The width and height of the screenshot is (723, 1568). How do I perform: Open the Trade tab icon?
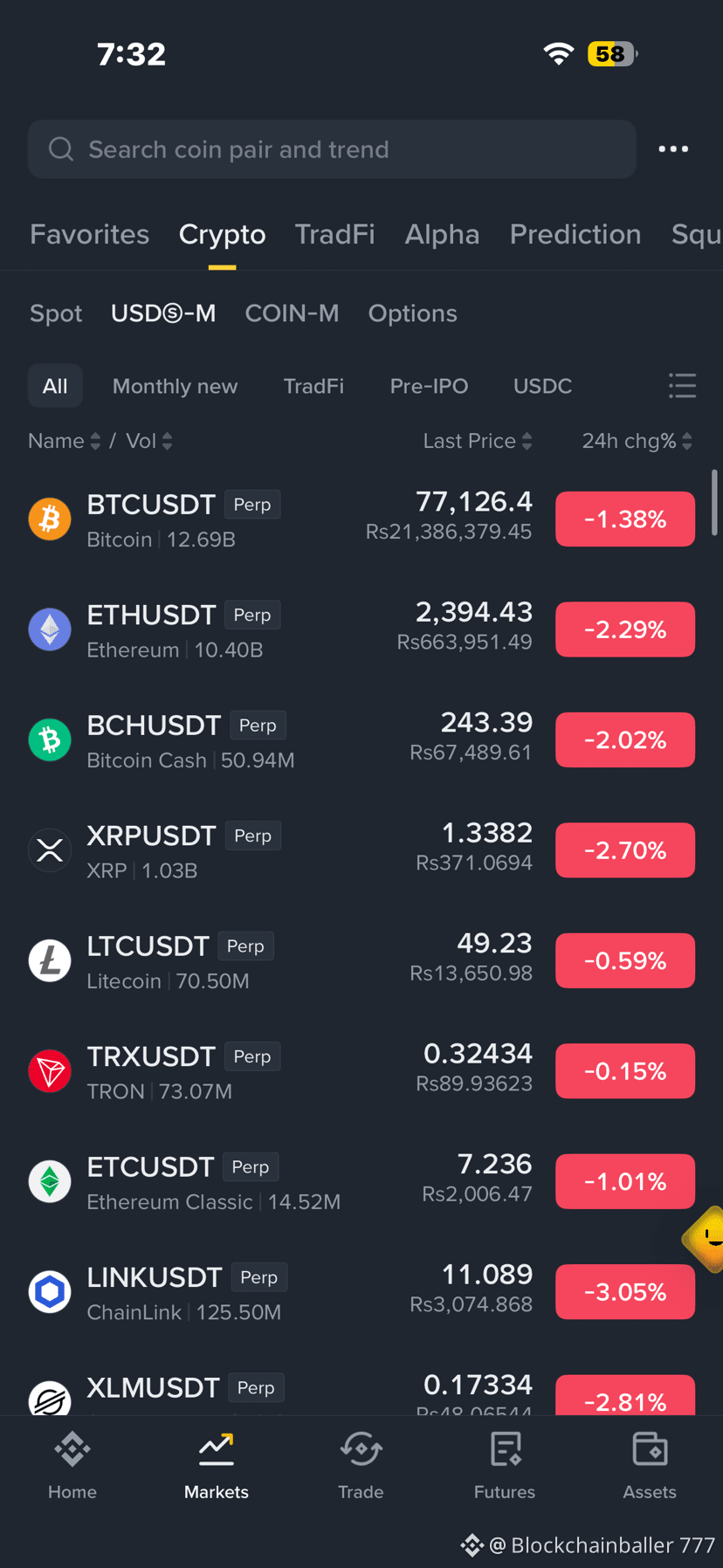click(x=361, y=1451)
